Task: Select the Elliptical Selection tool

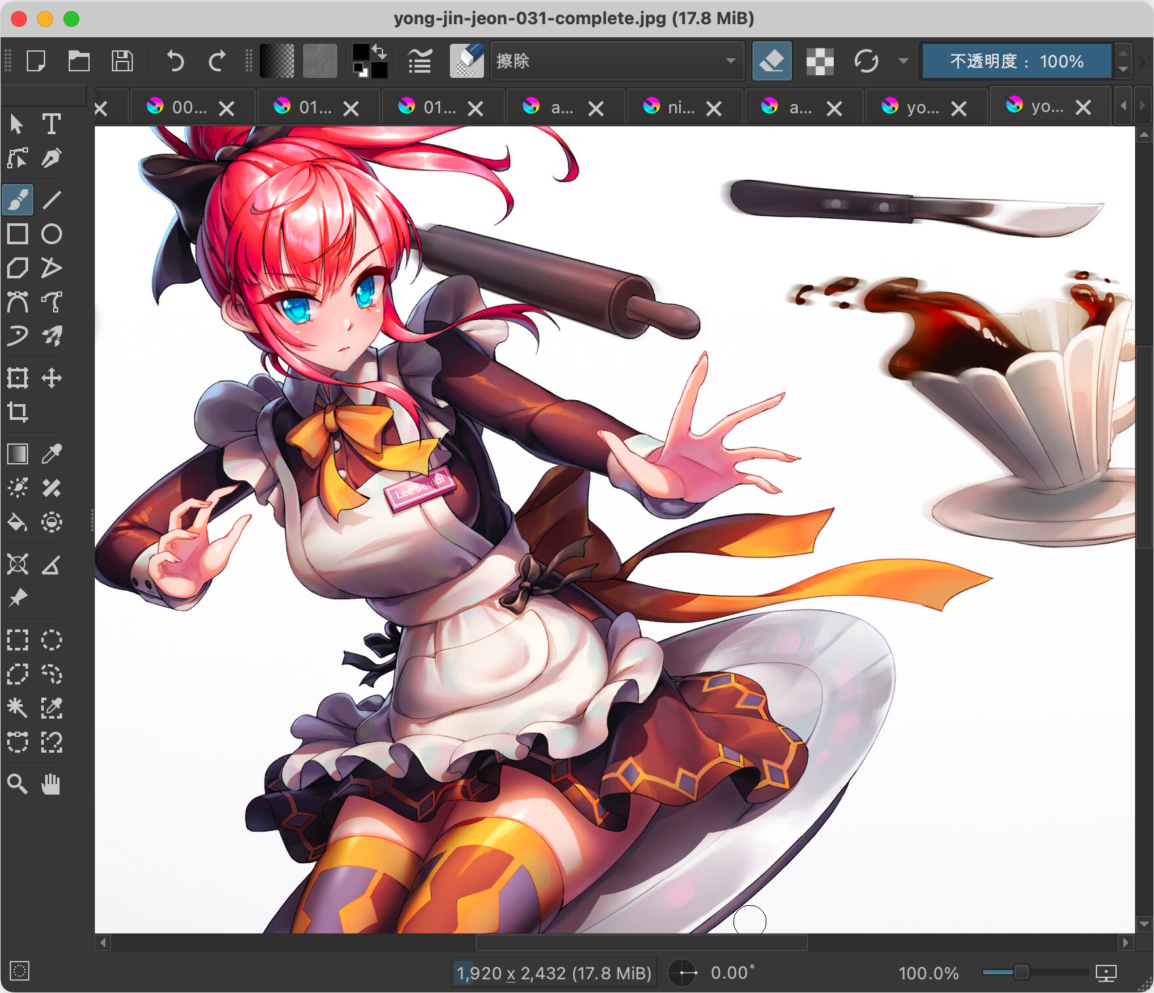Action: point(51,640)
